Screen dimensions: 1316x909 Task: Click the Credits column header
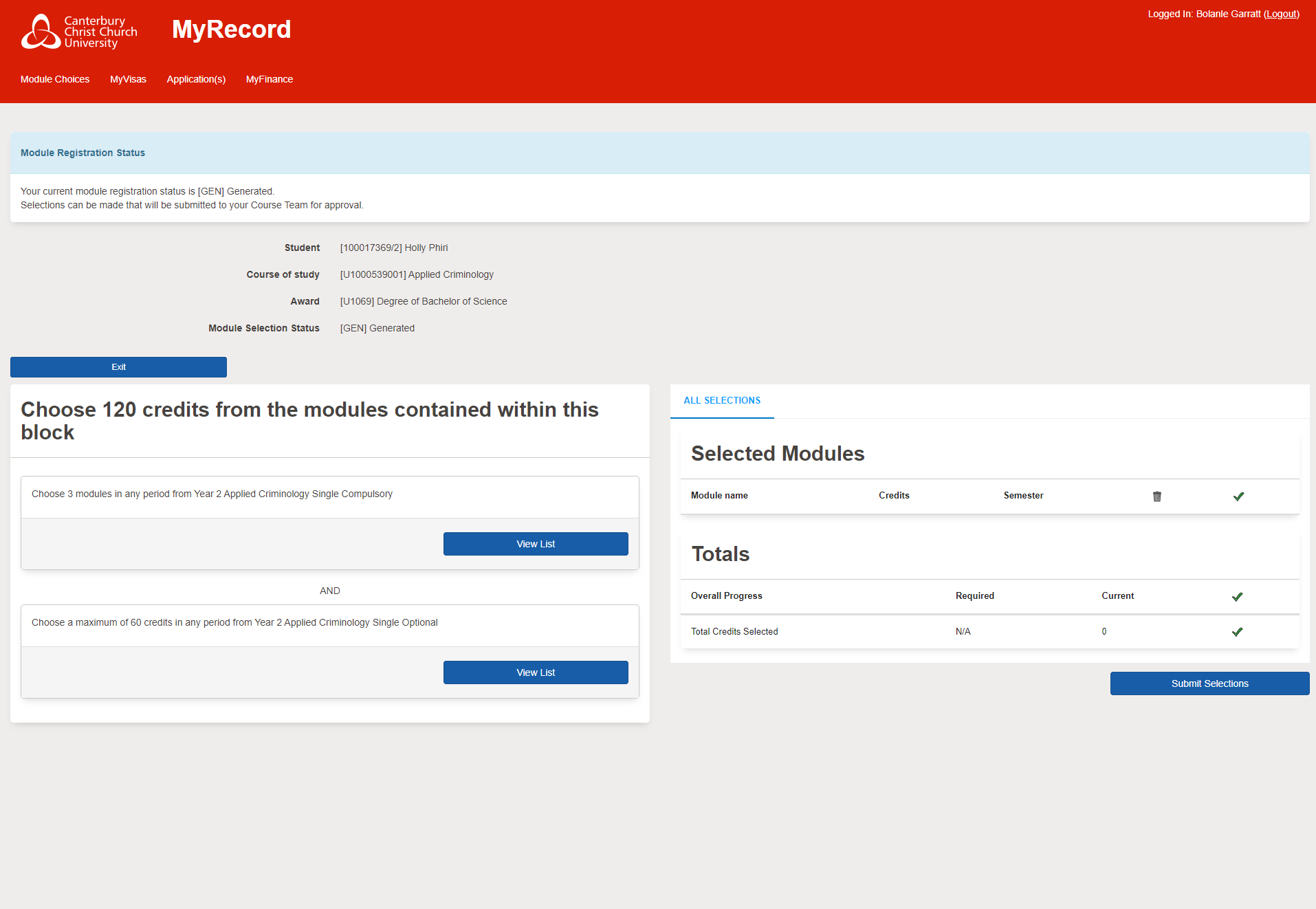(x=894, y=495)
